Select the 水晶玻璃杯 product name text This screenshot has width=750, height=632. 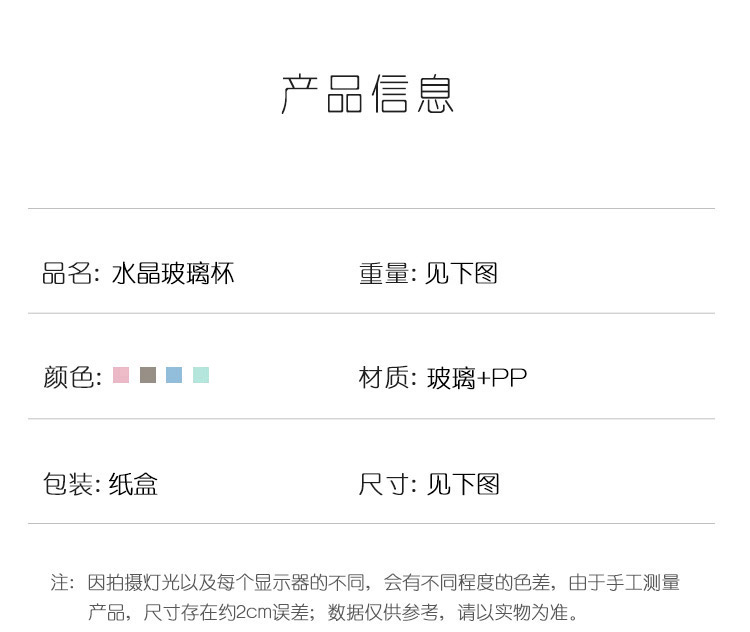pyautogui.click(x=173, y=274)
